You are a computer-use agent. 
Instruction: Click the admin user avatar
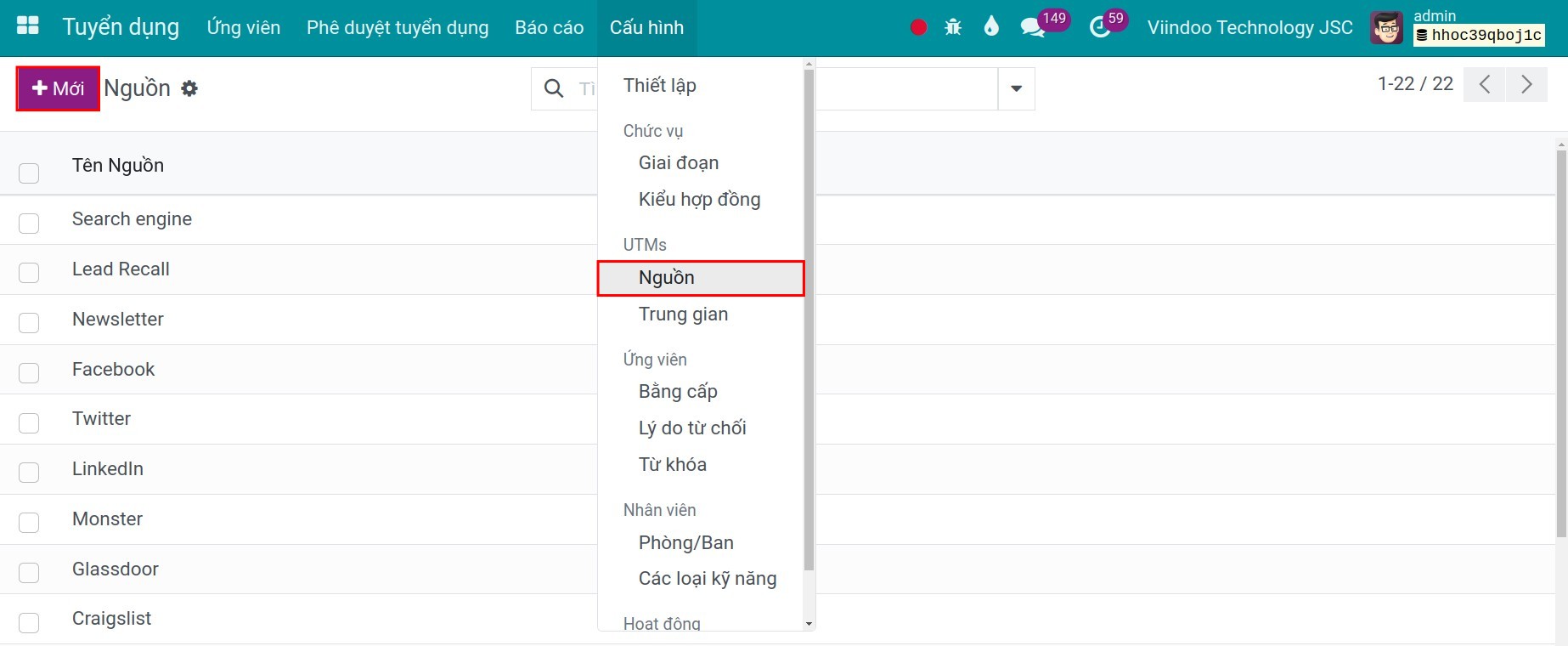pos(1386,28)
